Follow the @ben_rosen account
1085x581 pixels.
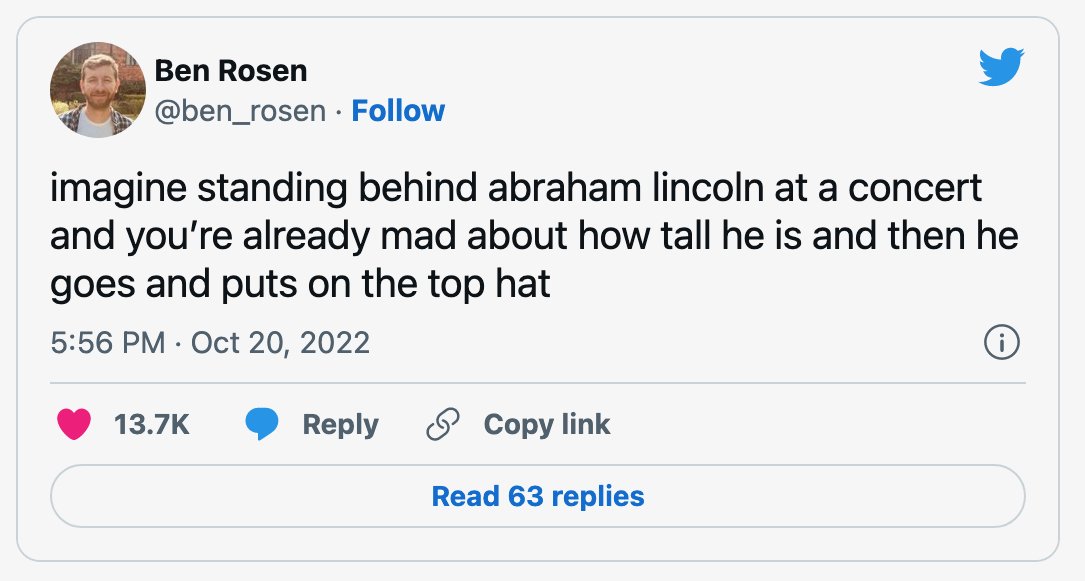398,111
